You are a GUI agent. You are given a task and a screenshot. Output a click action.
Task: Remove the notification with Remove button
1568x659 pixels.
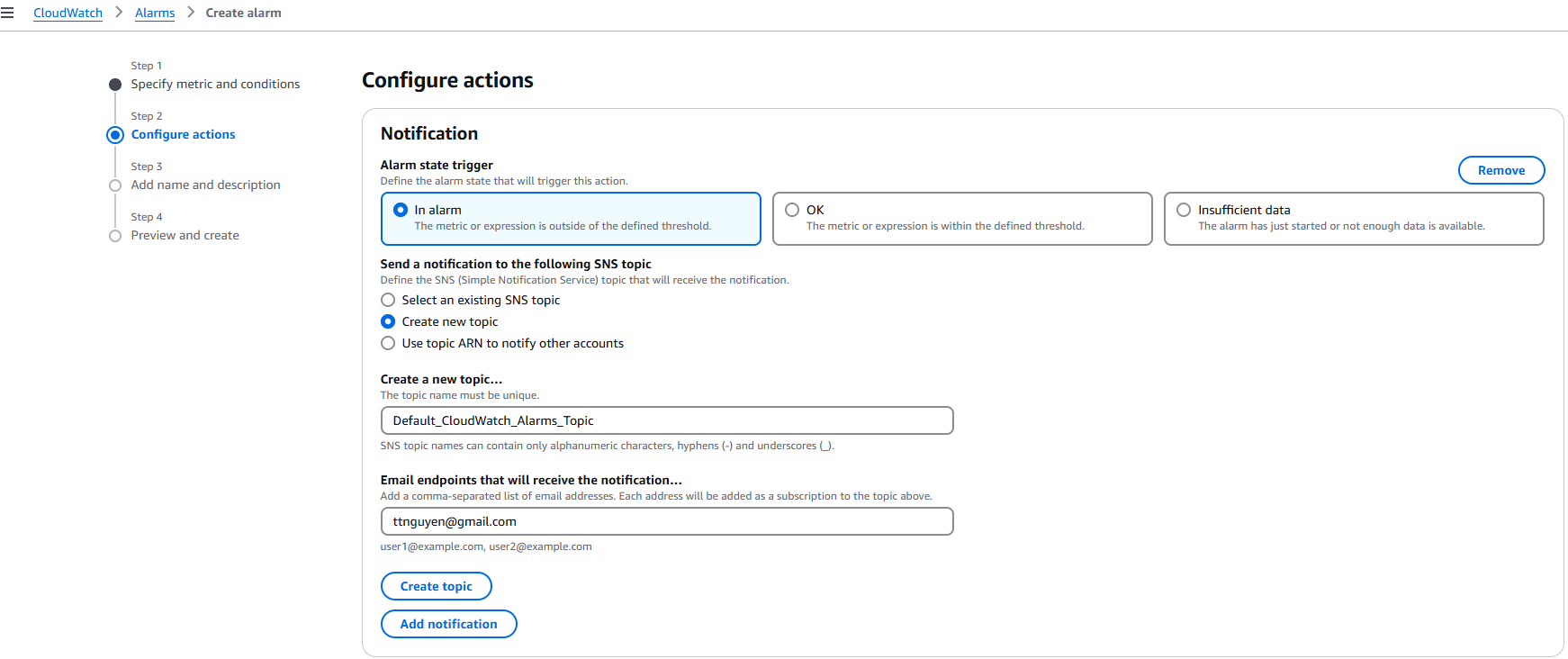(1500, 170)
